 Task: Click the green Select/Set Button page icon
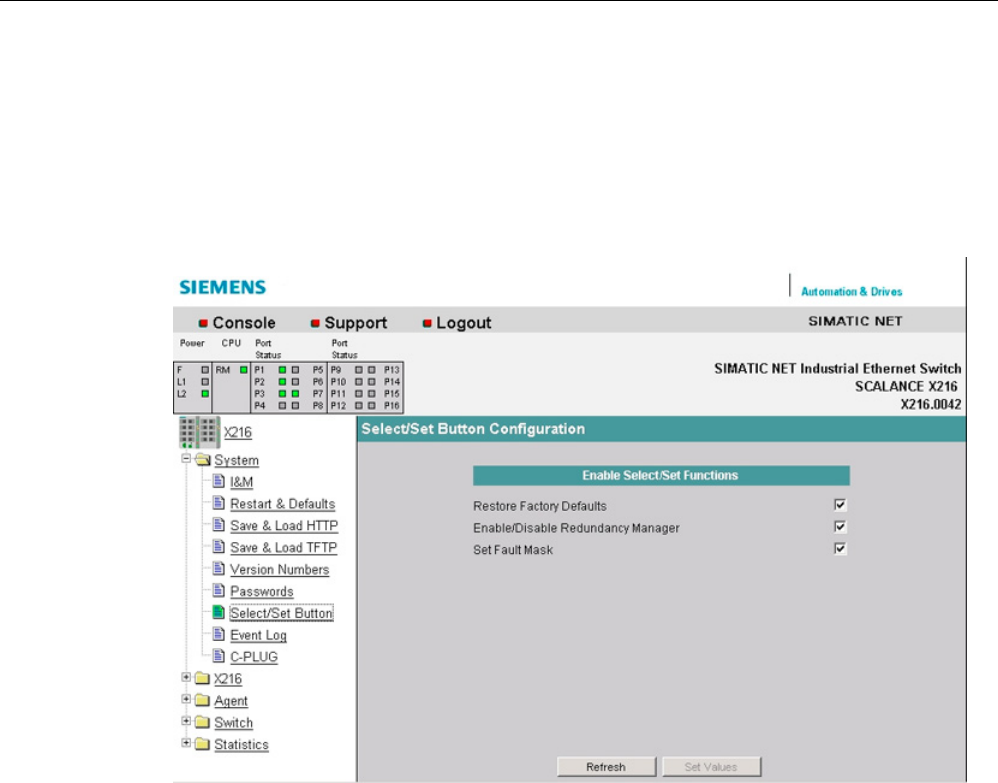[x=218, y=612]
